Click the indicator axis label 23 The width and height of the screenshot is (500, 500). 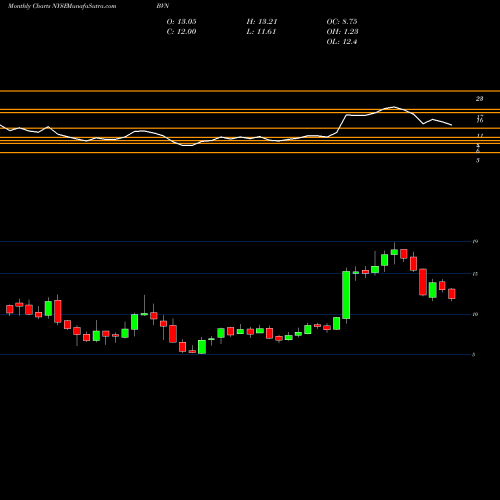pyautogui.click(x=479, y=99)
